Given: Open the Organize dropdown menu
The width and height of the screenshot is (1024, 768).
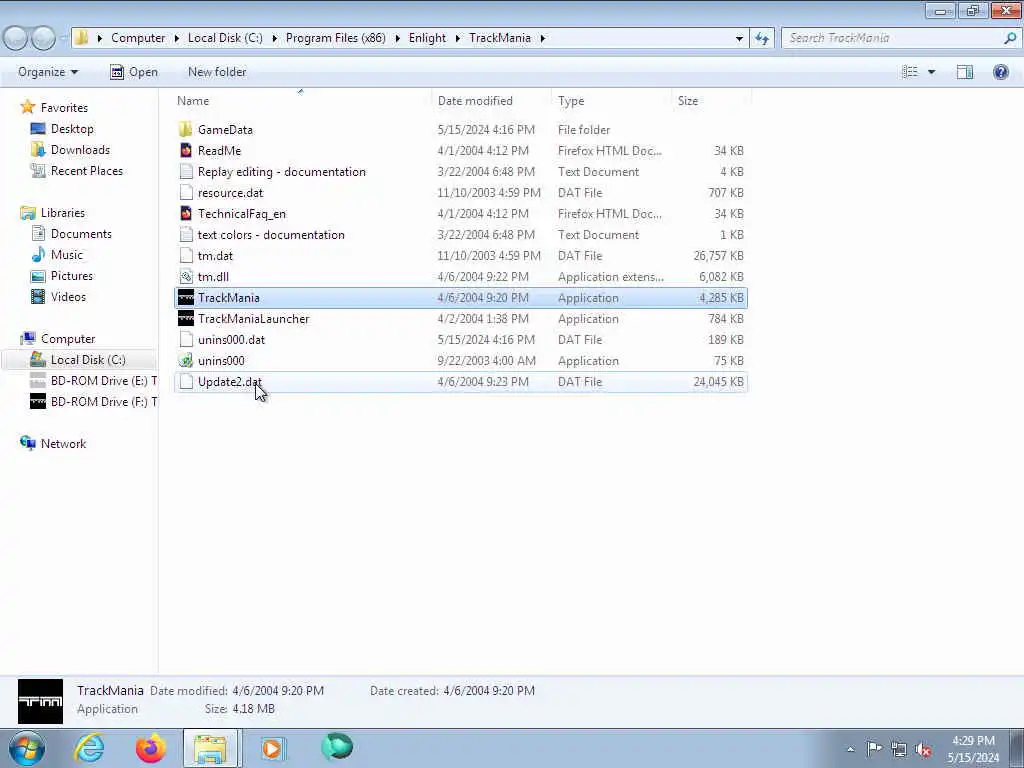Looking at the screenshot, I should 48,72.
